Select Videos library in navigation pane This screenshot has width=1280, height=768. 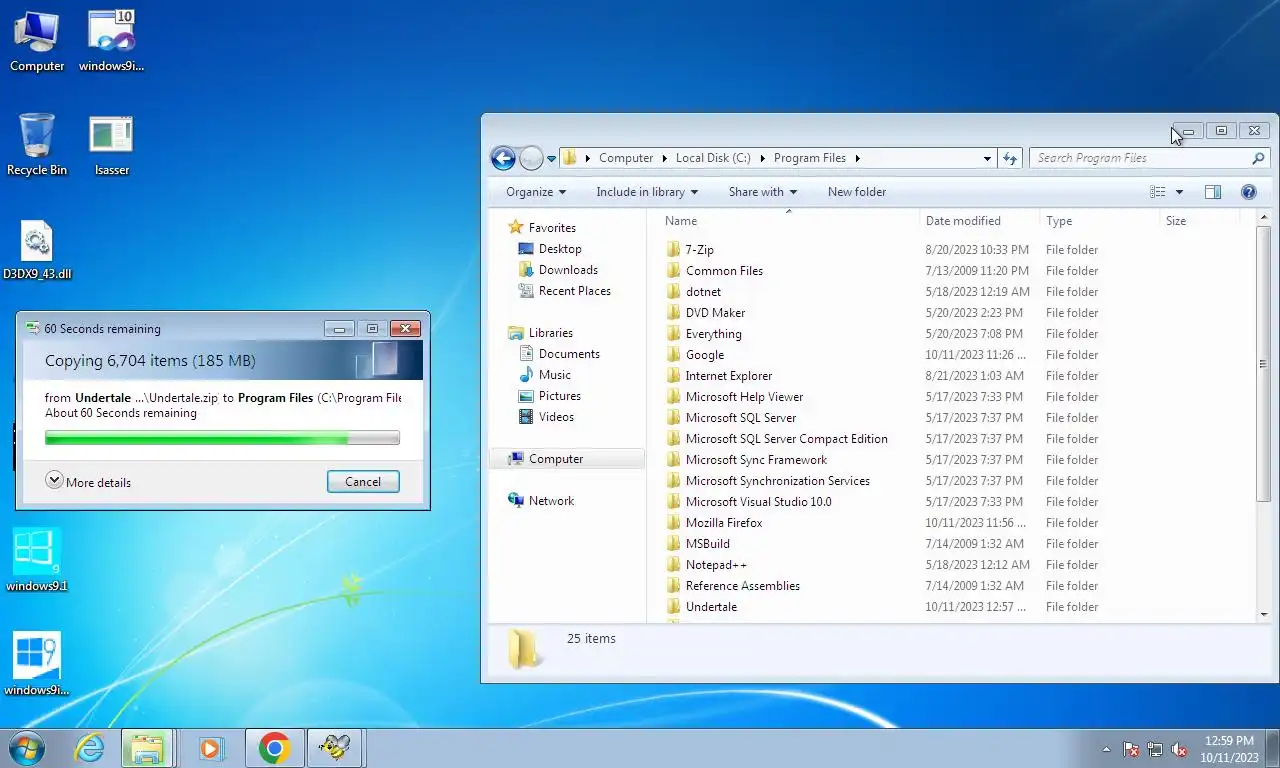click(x=556, y=416)
